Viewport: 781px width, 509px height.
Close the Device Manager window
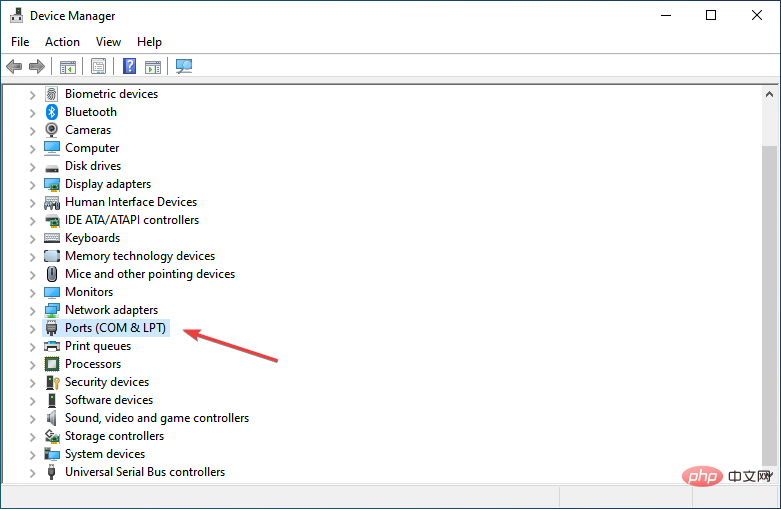[x=757, y=15]
